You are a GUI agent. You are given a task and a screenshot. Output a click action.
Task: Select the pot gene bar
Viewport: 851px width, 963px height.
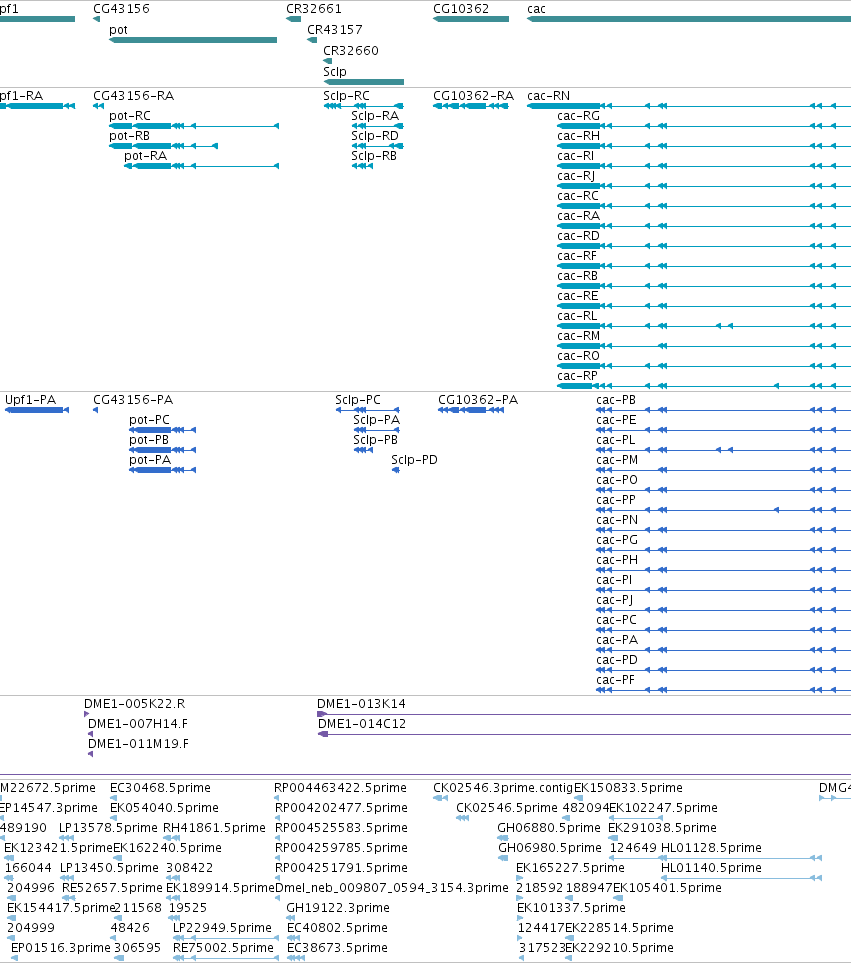(193, 40)
